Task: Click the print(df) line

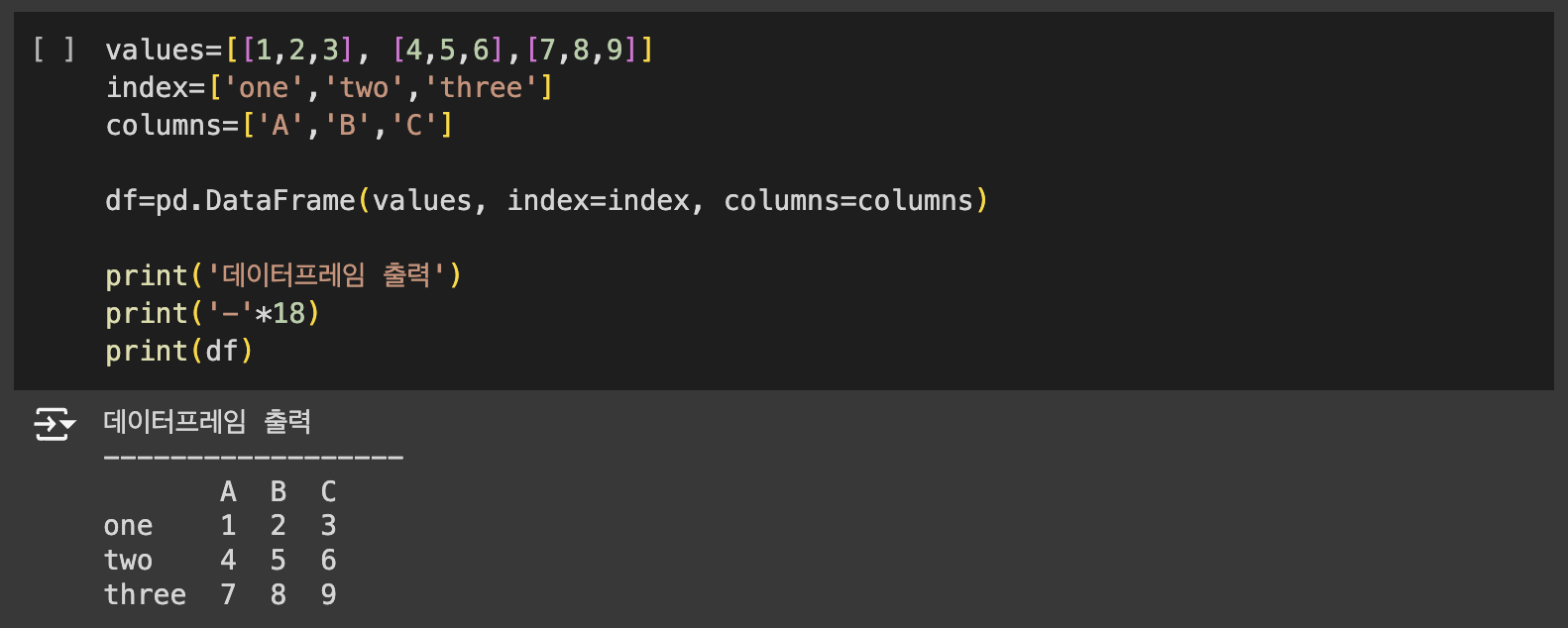Action: [x=179, y=351]
